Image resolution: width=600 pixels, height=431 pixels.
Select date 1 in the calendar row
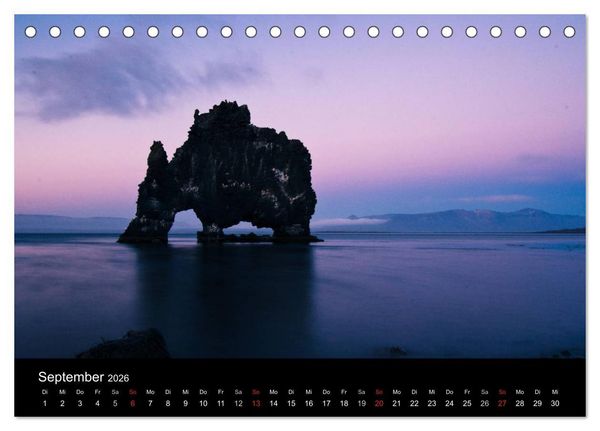pos(45,403)
